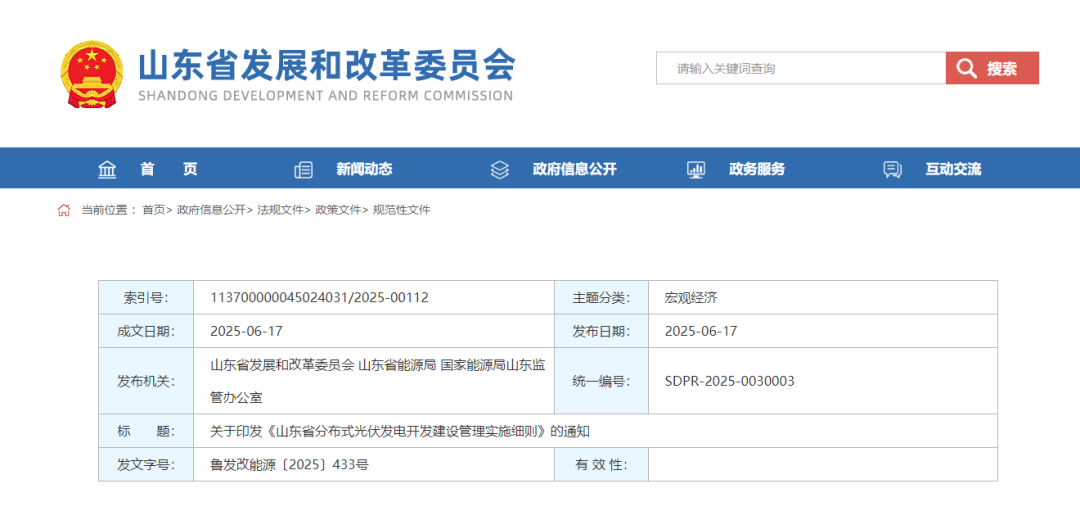Click the 发布机关 label cell
The width and height of the screenshot is (1080, 511).
(146, 381)
